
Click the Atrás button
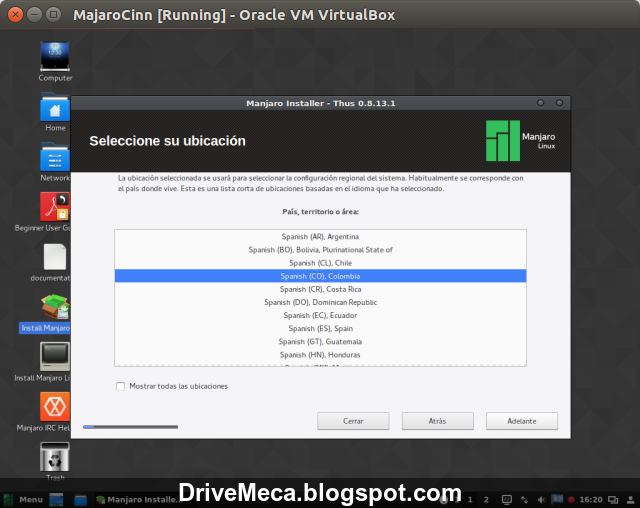click(x=438, y=421)
